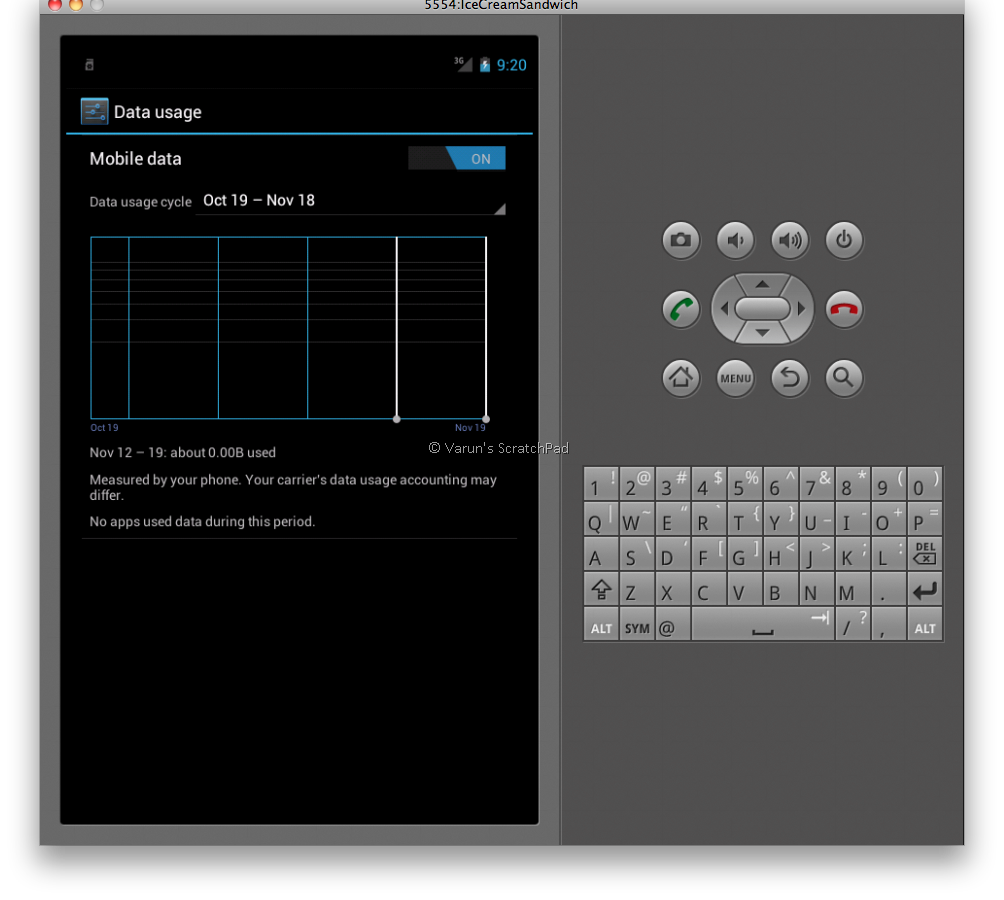The width and height of the screenshot is (1004, 900).
Task: Toggle Mobile data ON switch
Action: [x=457, y=158]
